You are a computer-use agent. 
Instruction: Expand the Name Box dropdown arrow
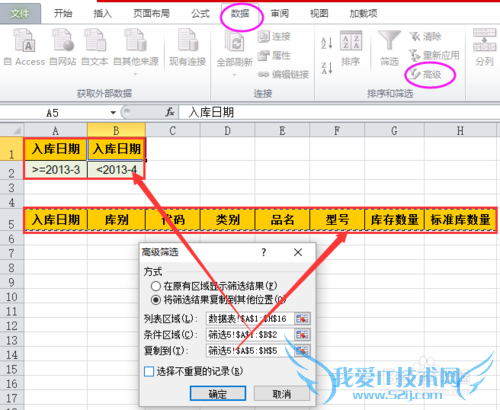(x=113, y=113)
